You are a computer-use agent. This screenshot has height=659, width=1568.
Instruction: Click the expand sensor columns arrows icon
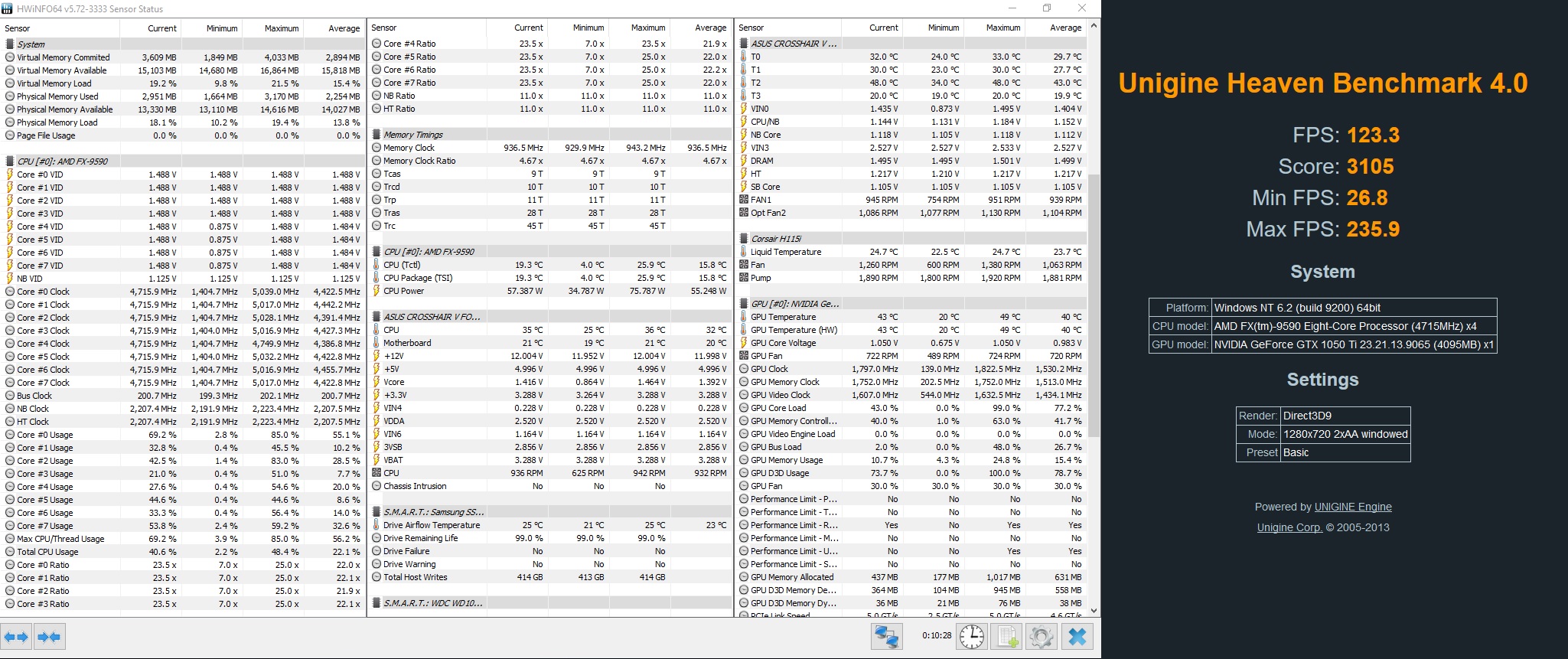(x=16, y=636)
